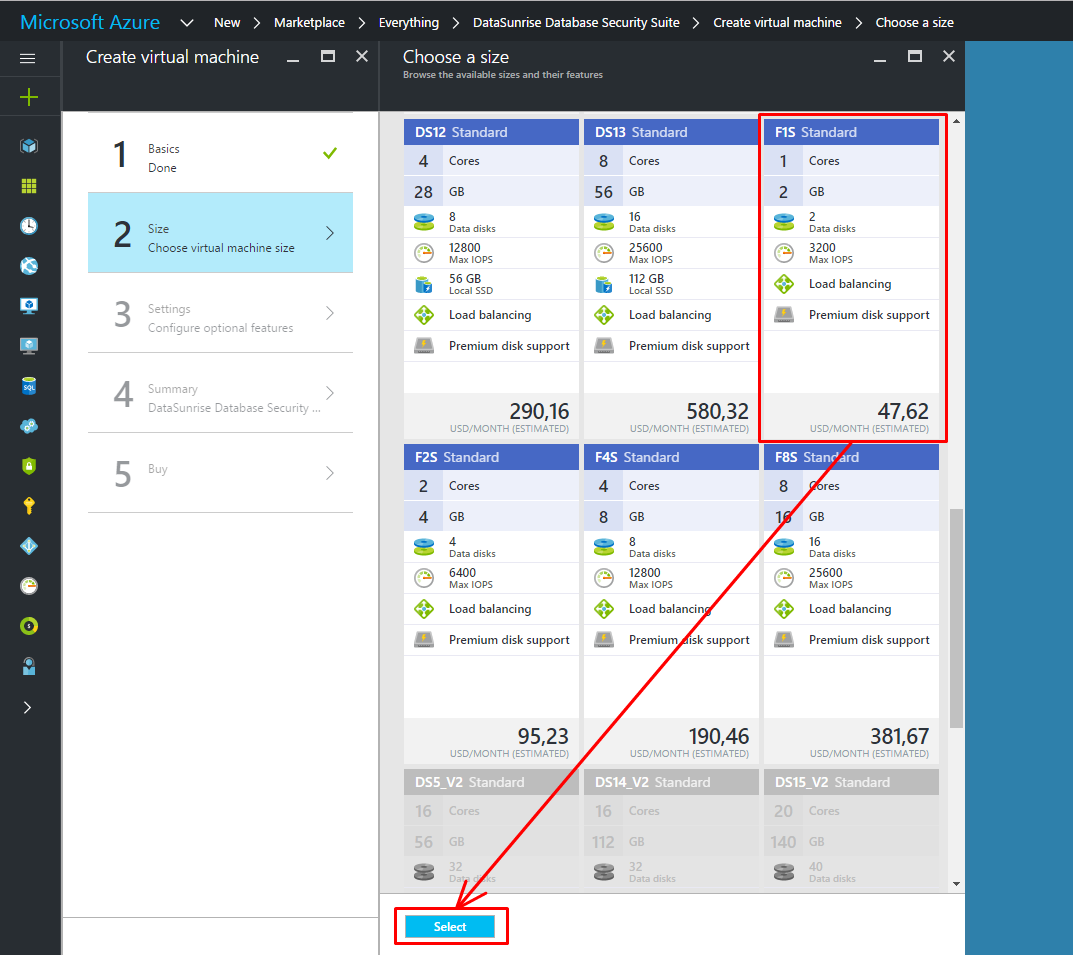Click the 95,23 price on F2S
The image size is (1073, 955).
[x=543, y=736]
